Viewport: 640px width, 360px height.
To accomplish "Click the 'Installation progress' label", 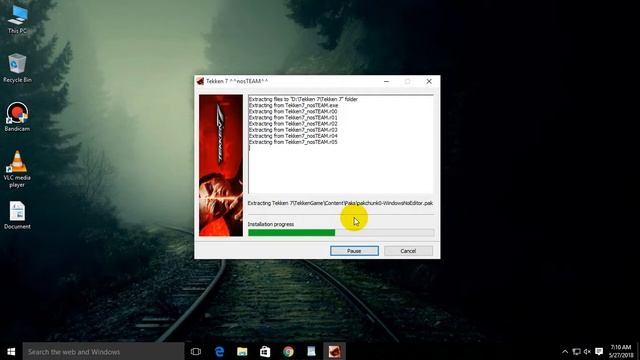I will [271, 224].
